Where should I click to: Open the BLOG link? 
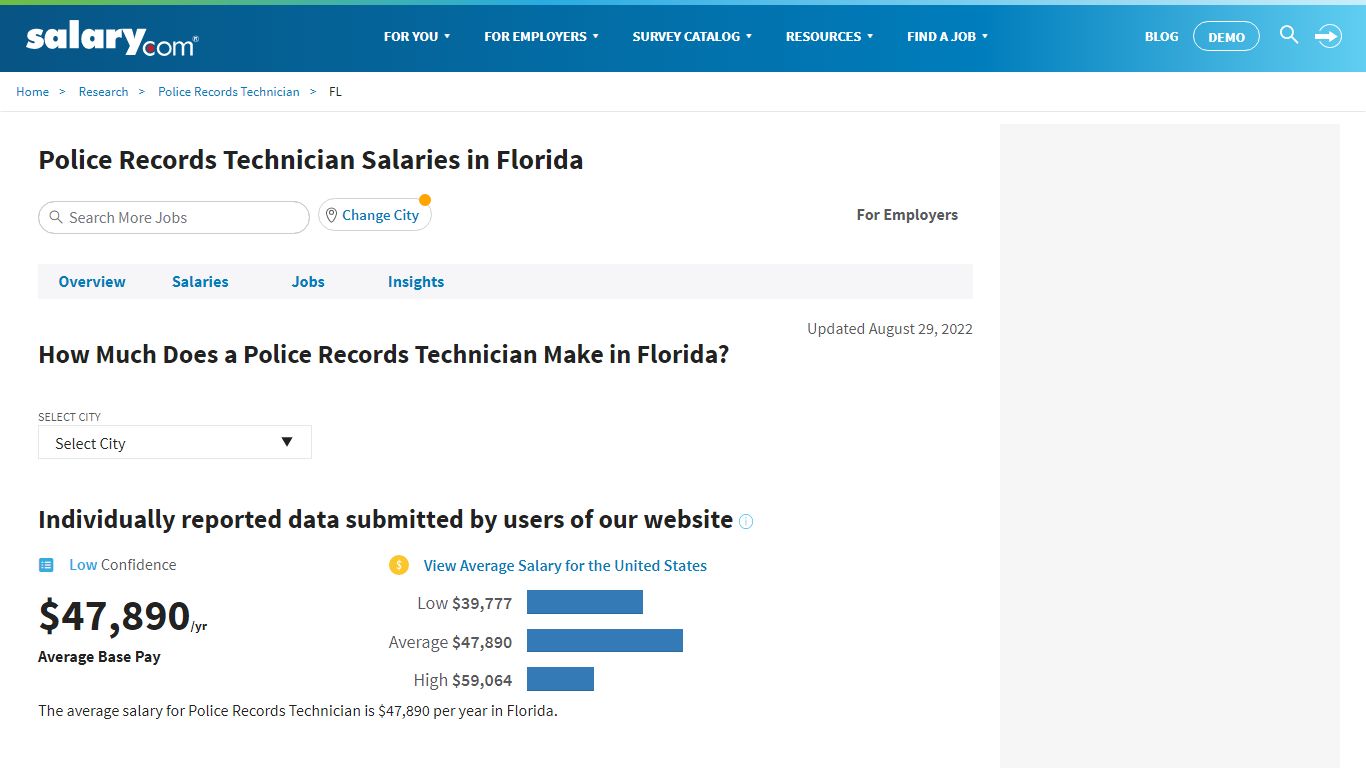tap(1161, 36)
